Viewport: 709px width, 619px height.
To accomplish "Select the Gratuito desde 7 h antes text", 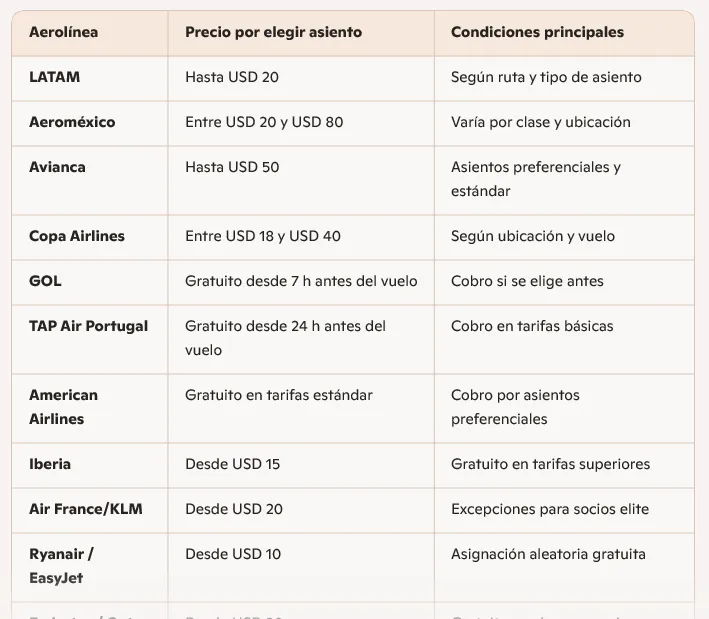I will point(301,281).
